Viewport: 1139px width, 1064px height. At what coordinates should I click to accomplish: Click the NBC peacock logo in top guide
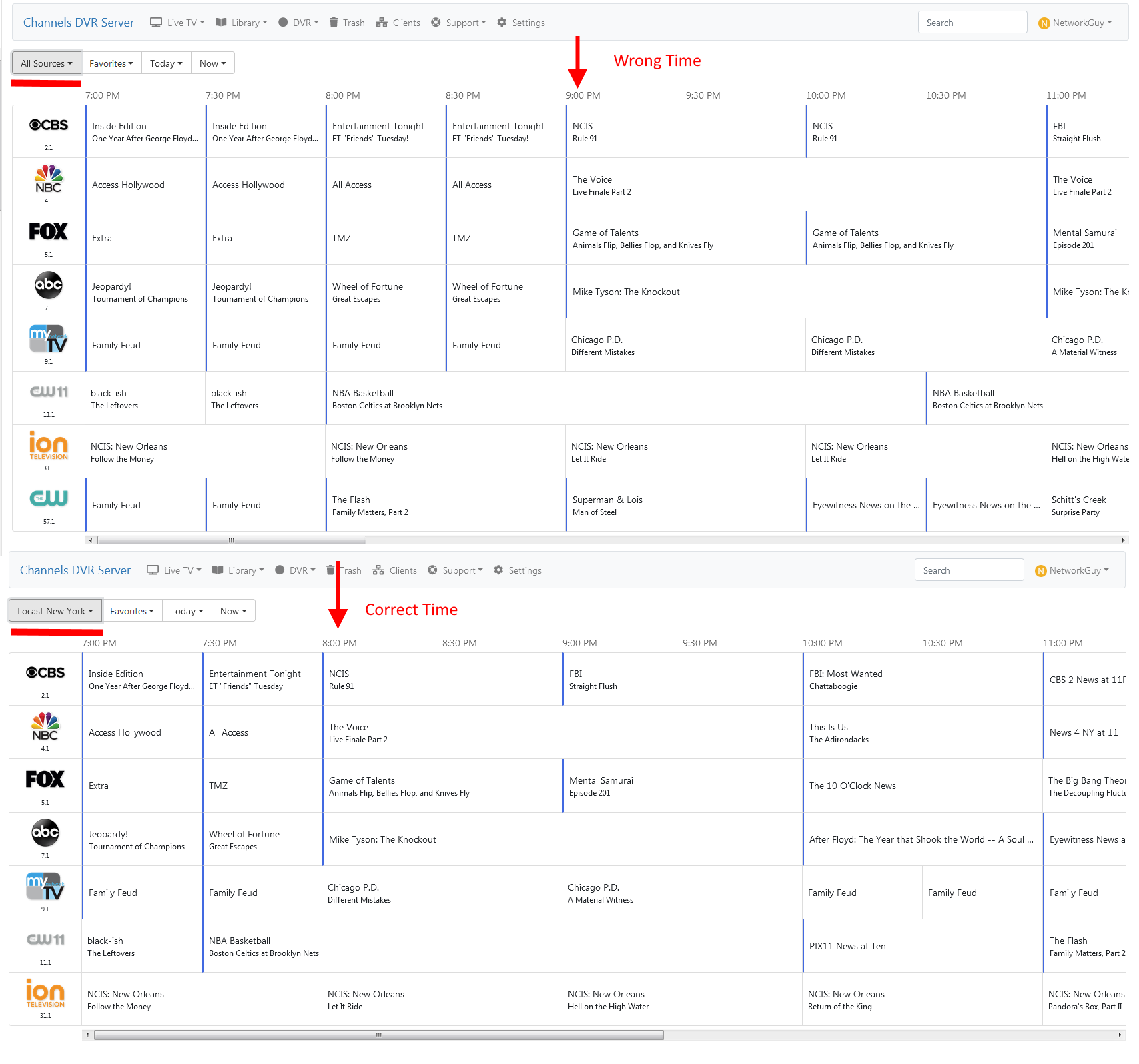(48, 179)
